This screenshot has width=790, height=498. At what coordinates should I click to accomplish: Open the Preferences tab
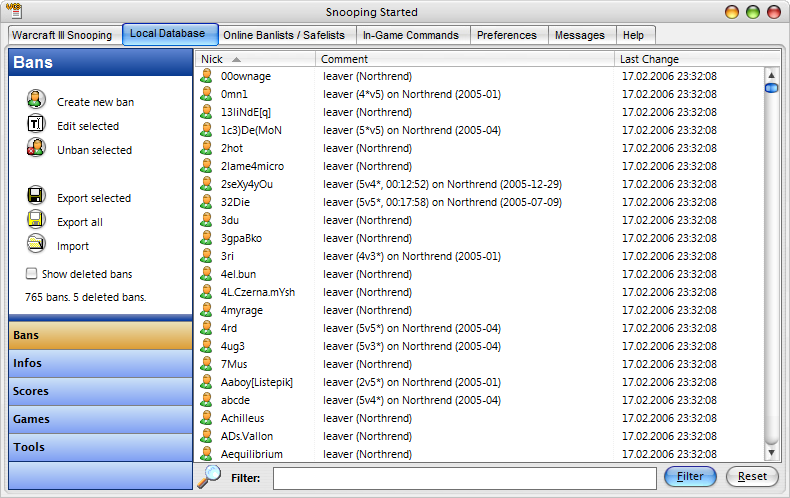508,35
